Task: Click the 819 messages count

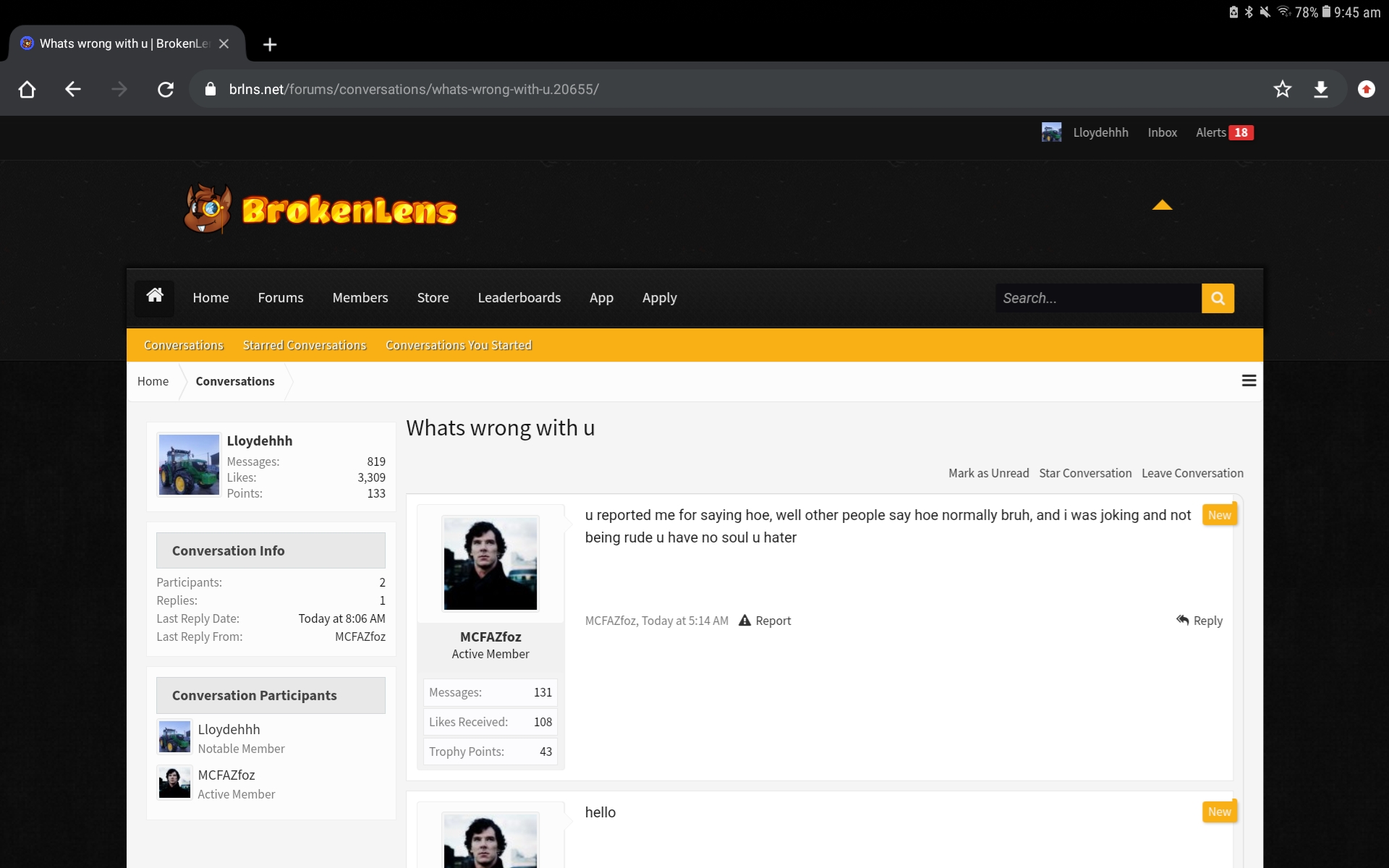Action: (376, 461)
